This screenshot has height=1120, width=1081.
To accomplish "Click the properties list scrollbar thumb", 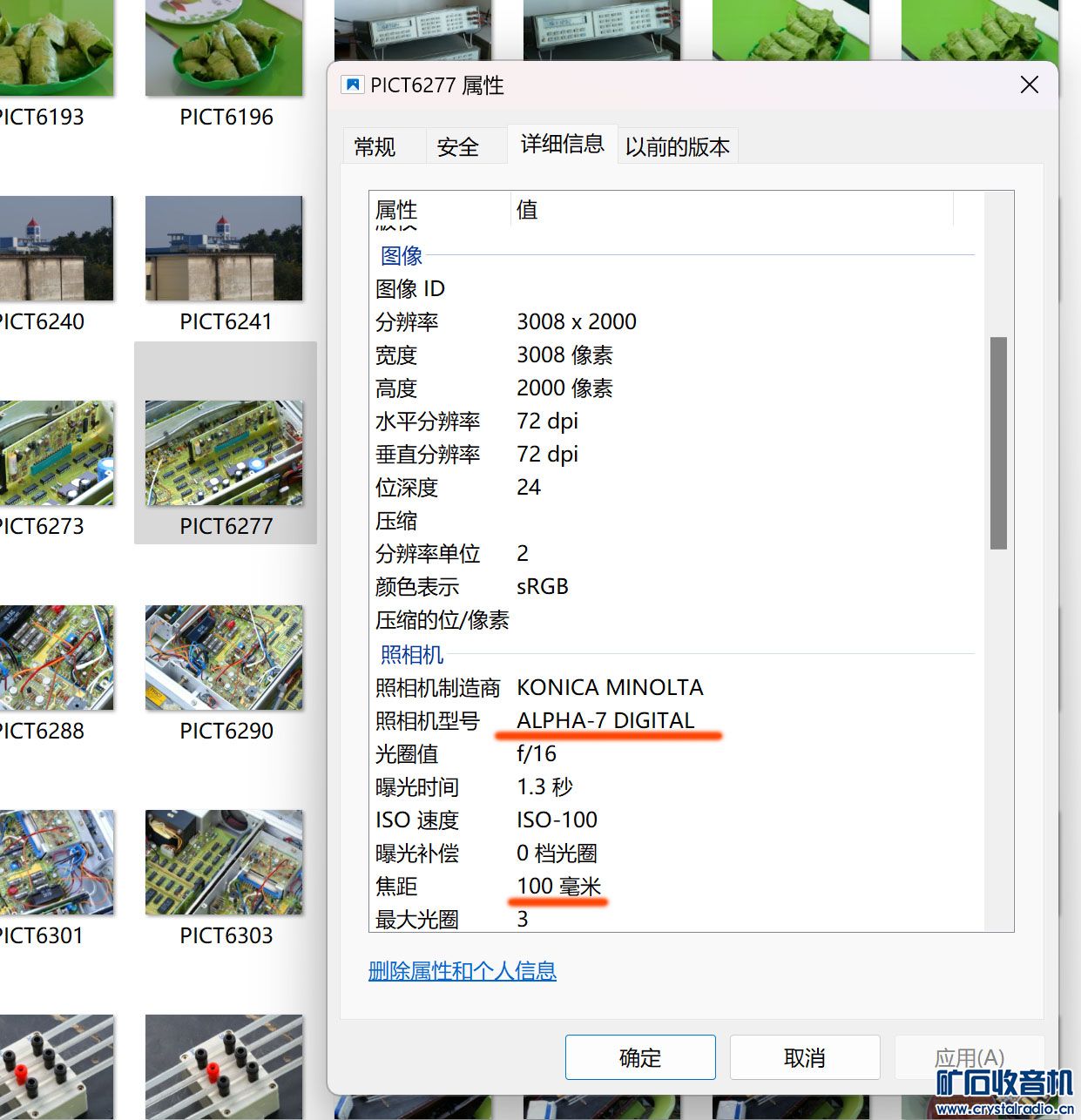I will [998, 442].
